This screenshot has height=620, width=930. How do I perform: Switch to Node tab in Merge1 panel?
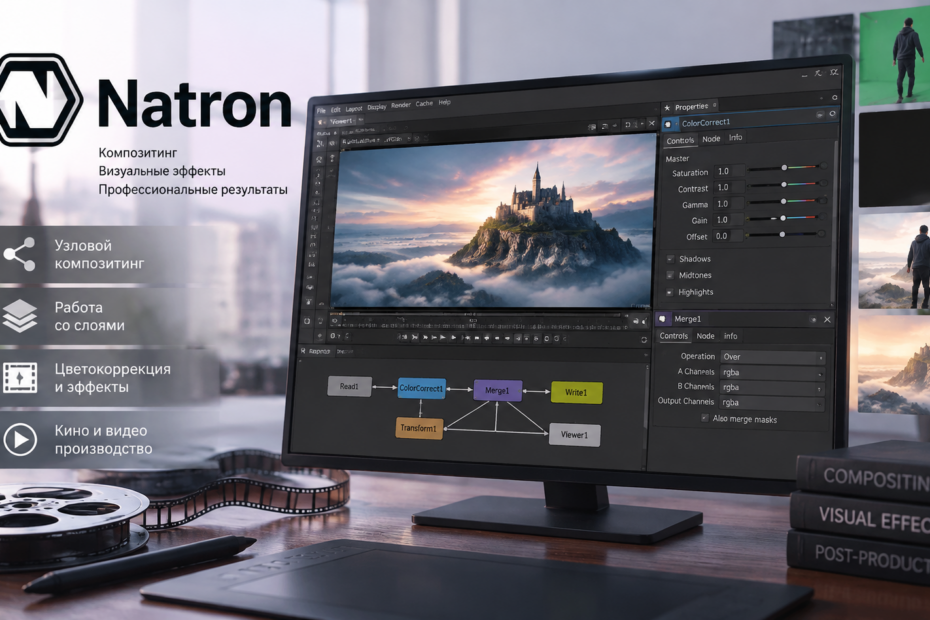pyautogui.click(x=705, y=336)
